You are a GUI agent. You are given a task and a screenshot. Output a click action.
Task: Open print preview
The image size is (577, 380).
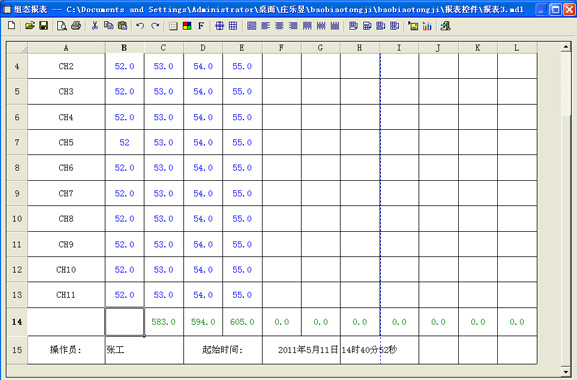(x=61, y=25)
